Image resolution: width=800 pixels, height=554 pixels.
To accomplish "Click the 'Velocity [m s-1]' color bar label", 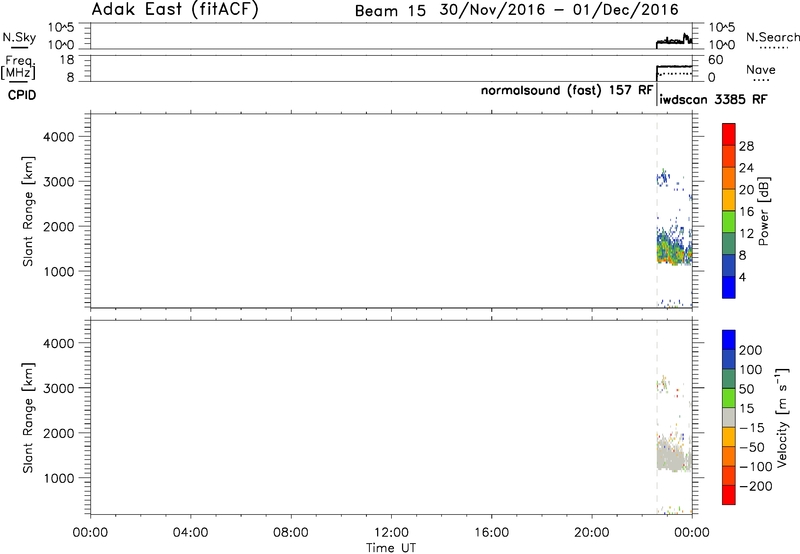I will coord(782,417).
